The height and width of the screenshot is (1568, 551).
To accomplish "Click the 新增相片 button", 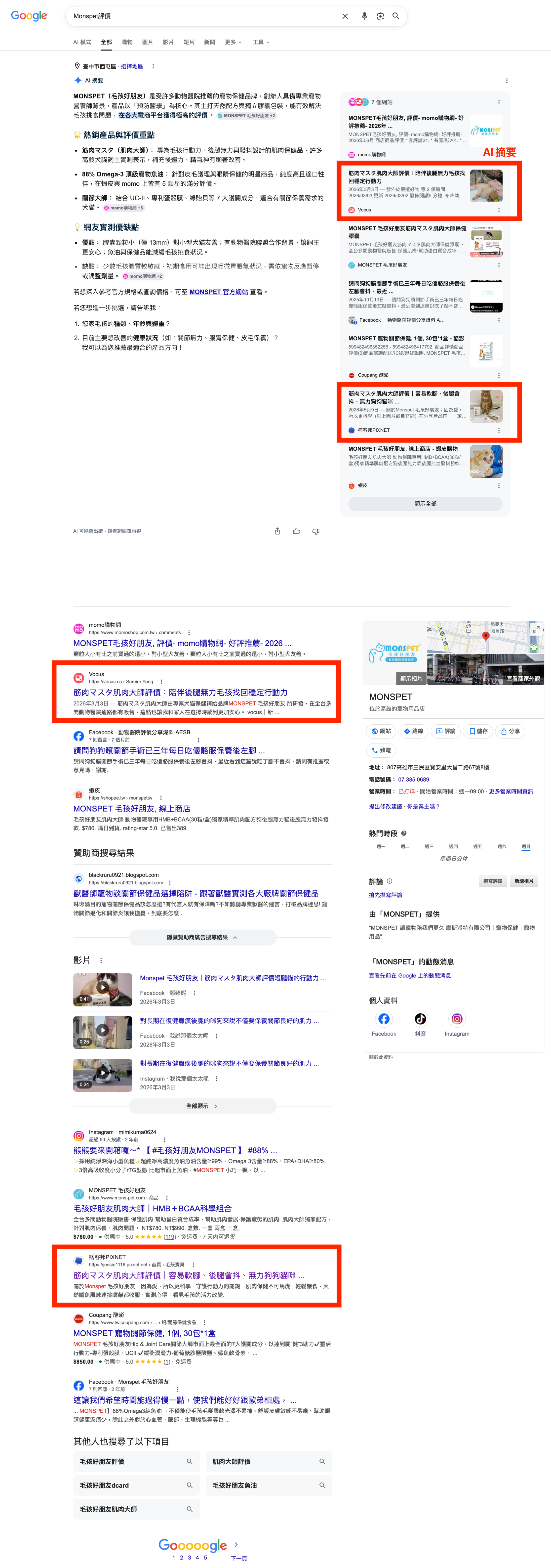I will click(x=524, y=881).
